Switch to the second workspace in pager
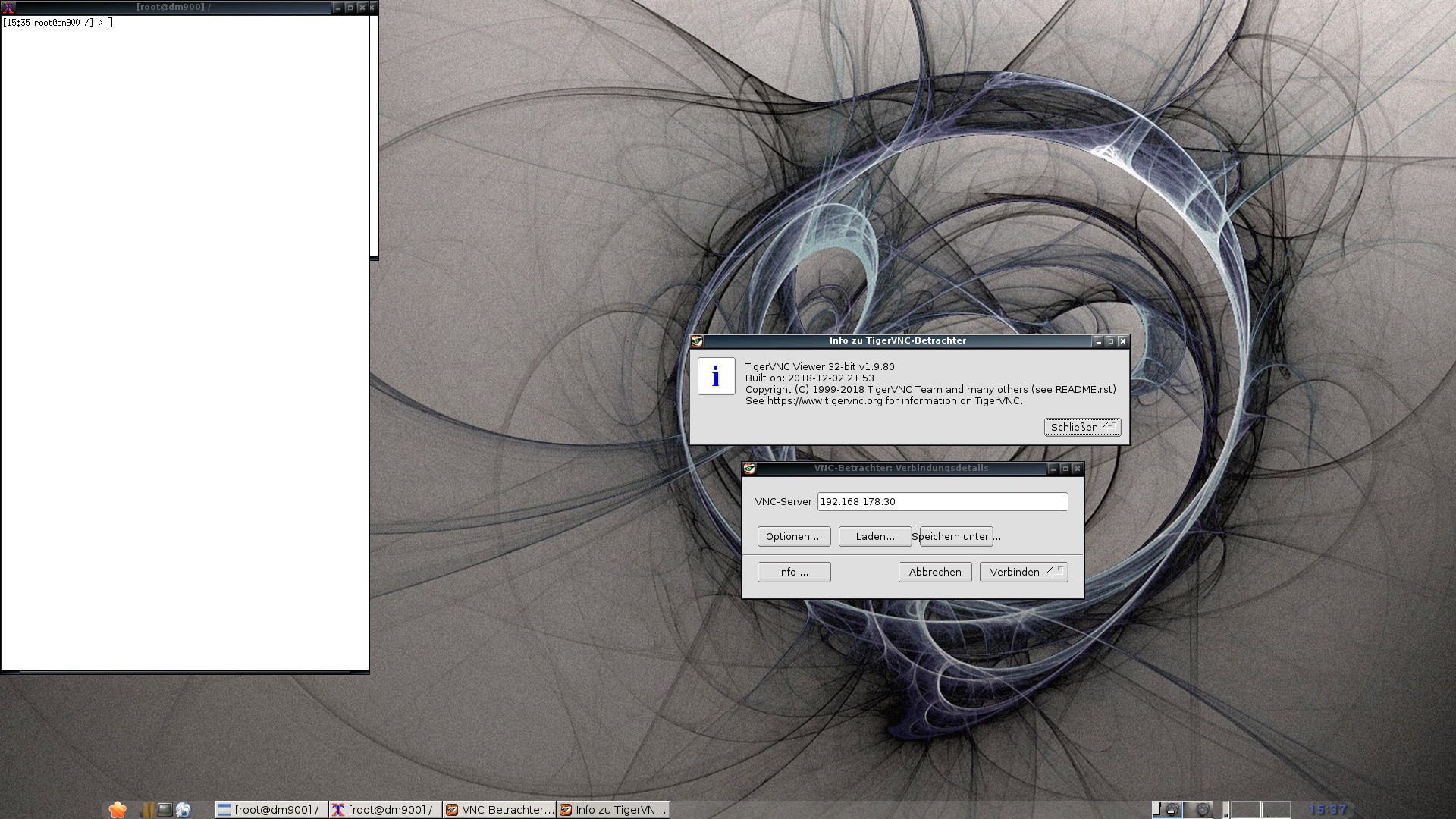This screenshot has width=1456, height=819. point(1198,810)
